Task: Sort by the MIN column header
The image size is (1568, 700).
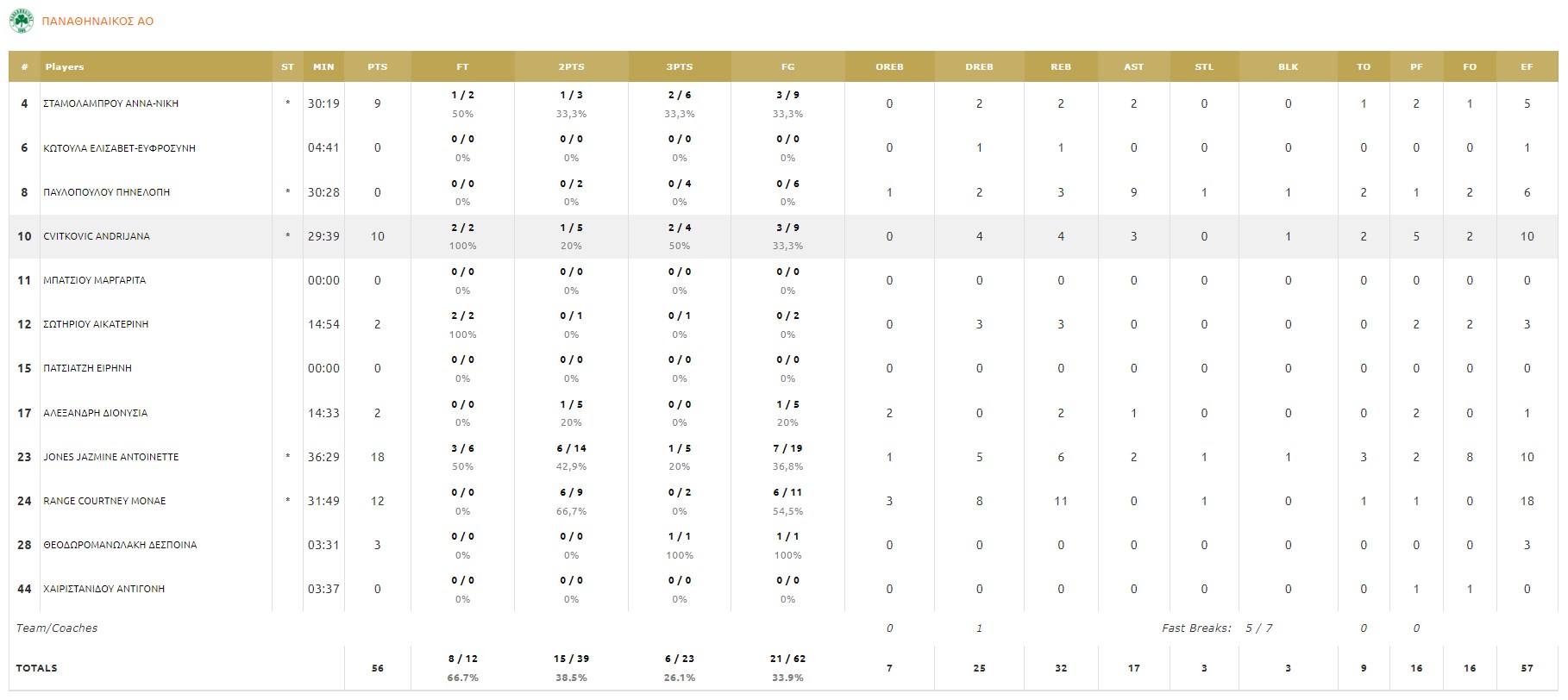Action: 323,66
